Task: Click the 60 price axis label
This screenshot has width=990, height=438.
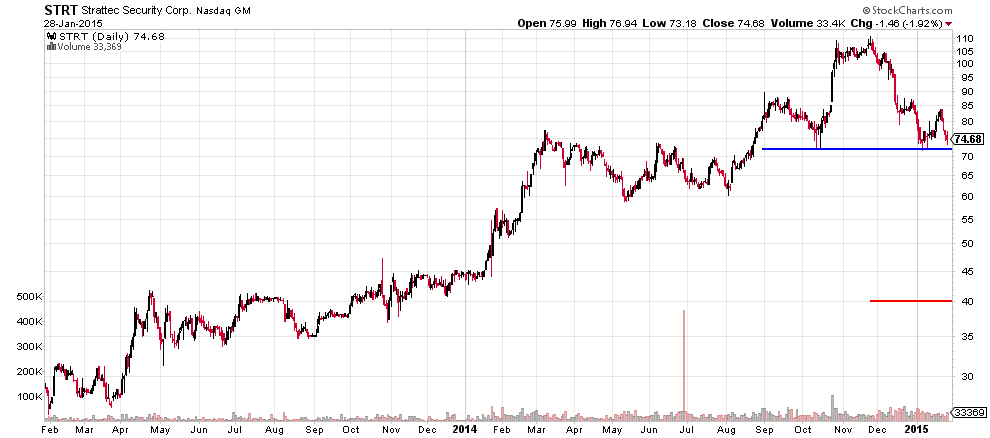Action: [x=965, y=197]
